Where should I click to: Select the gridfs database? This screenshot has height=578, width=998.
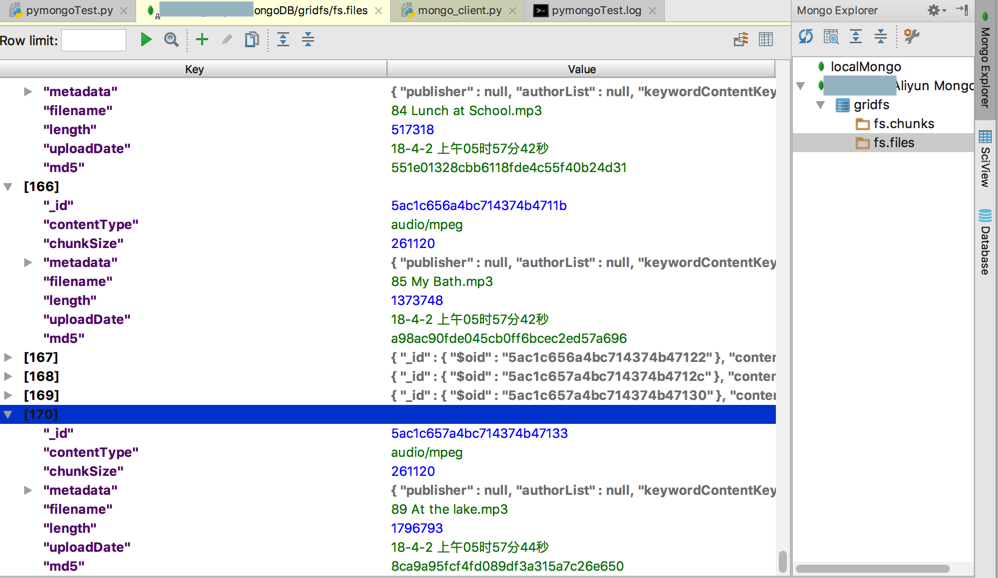[x=871, y=104]
